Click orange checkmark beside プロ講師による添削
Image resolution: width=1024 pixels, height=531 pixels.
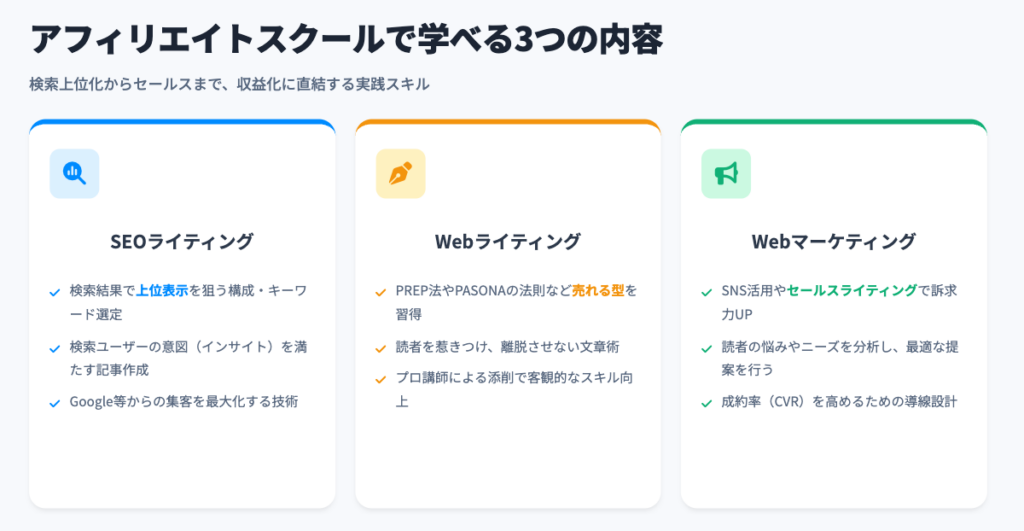[380, 380]
